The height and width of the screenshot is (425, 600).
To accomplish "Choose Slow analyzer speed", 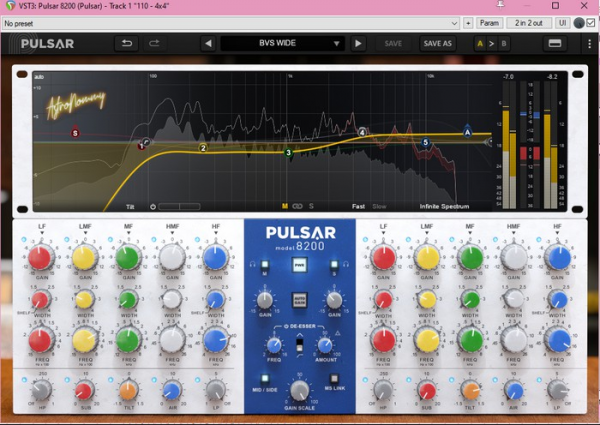I will 379,206.
